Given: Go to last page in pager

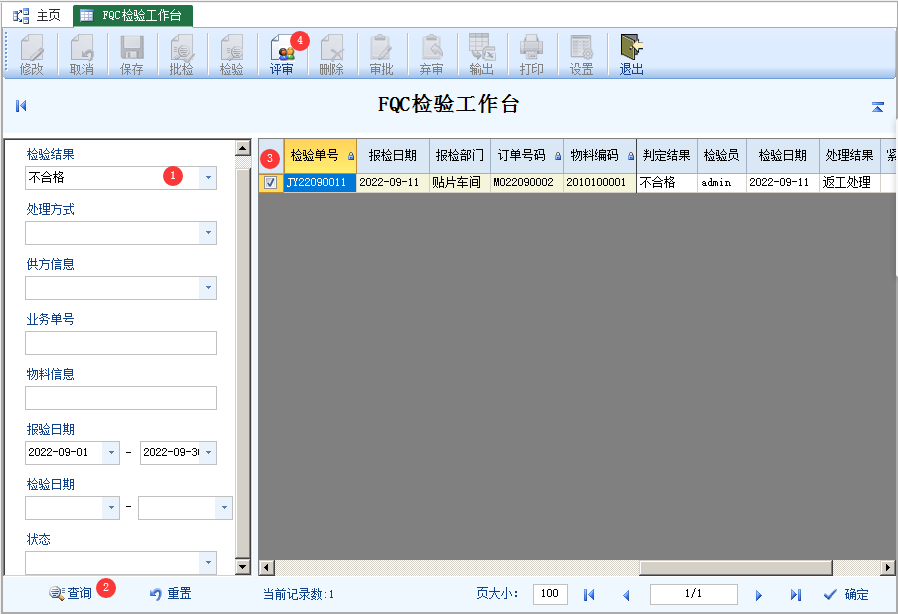Looking at the screenshot, I should (x=795, y=595).
